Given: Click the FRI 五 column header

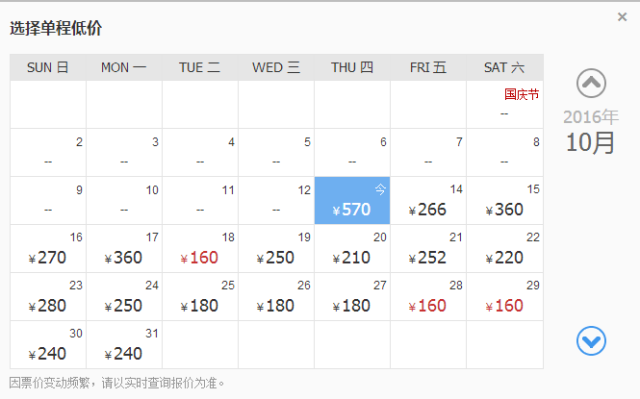Looking at the screenshot, I should [x=428, y=67].
